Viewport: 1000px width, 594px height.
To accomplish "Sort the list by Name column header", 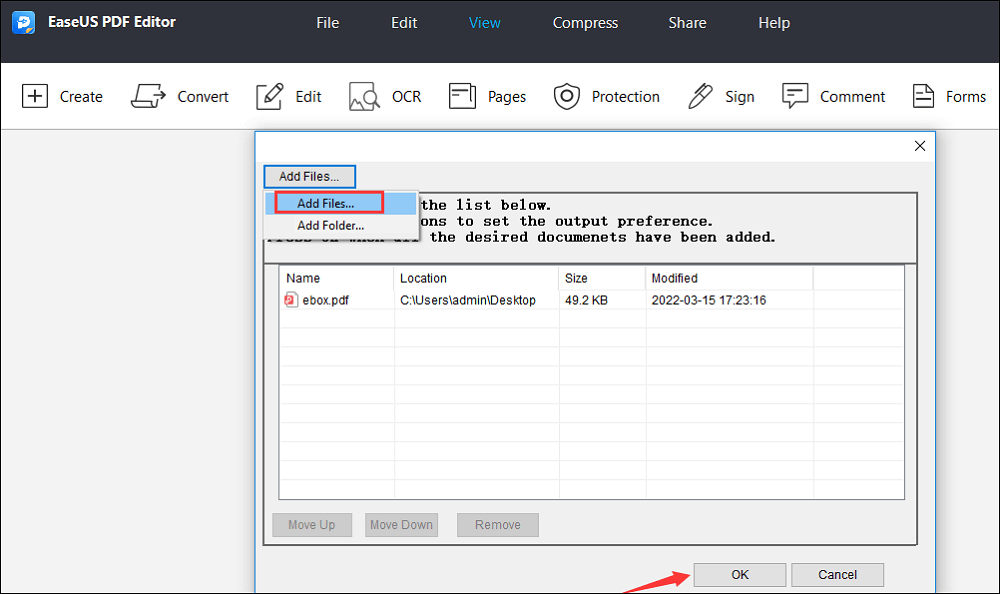I will tap(336, 278).
